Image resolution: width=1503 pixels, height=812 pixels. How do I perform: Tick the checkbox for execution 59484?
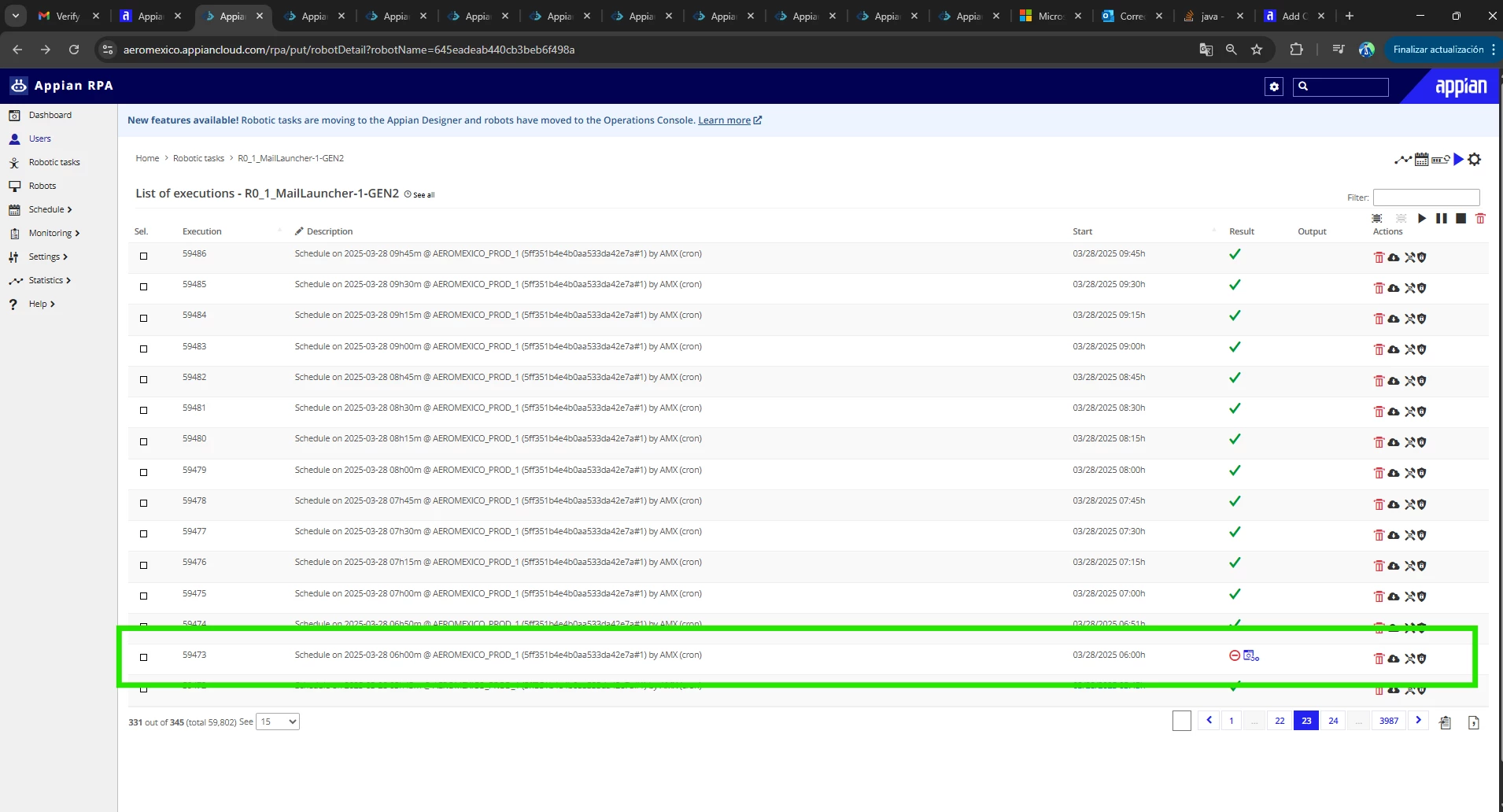coord(143,318)
